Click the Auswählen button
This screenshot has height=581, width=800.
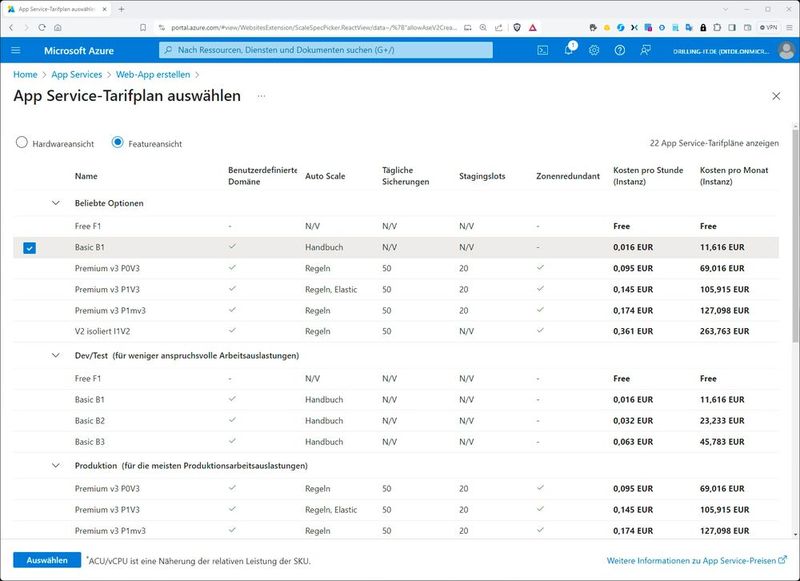(x=47, y=560)
